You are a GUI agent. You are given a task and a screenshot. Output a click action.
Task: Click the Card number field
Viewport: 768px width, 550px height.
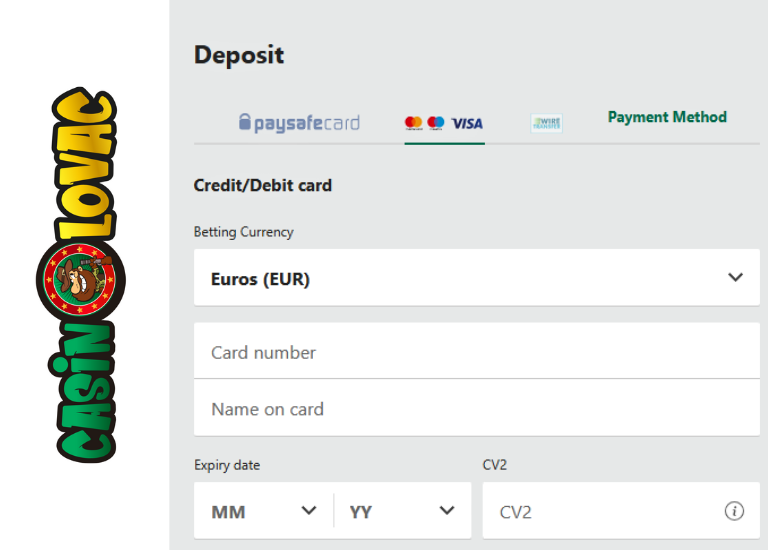tap(476, 352)
